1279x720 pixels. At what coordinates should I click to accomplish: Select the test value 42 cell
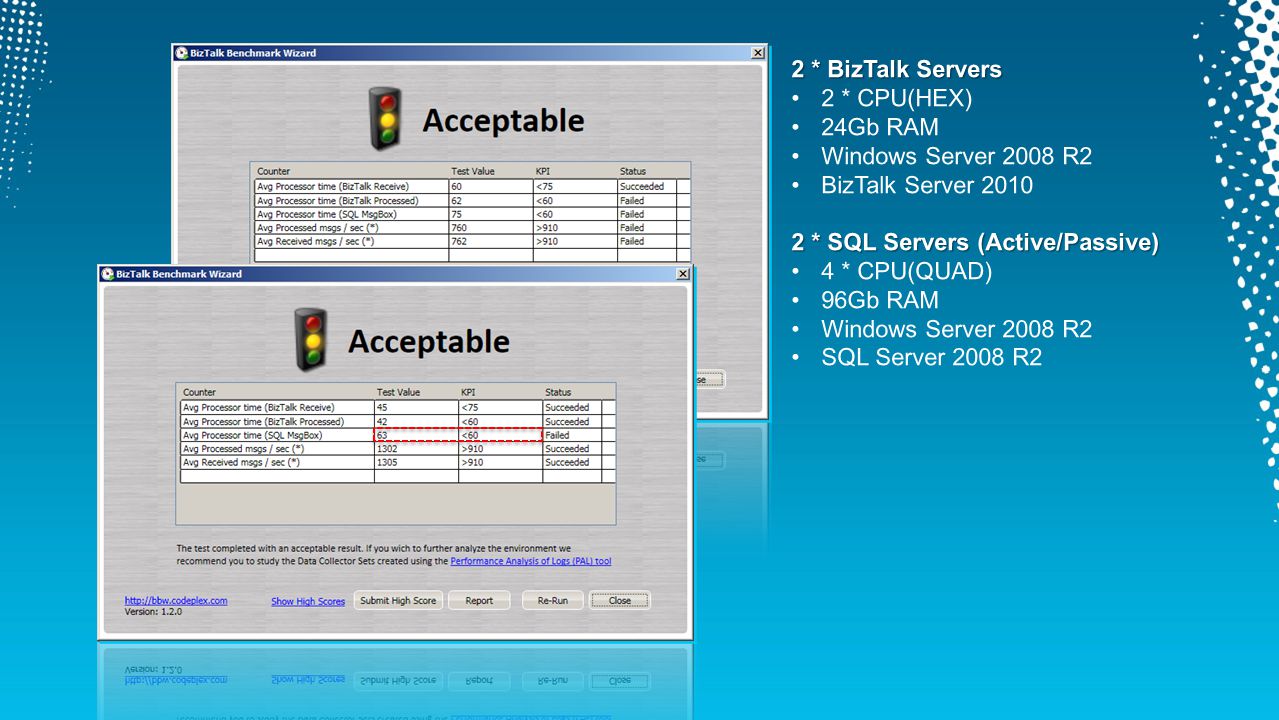point(416,421)
